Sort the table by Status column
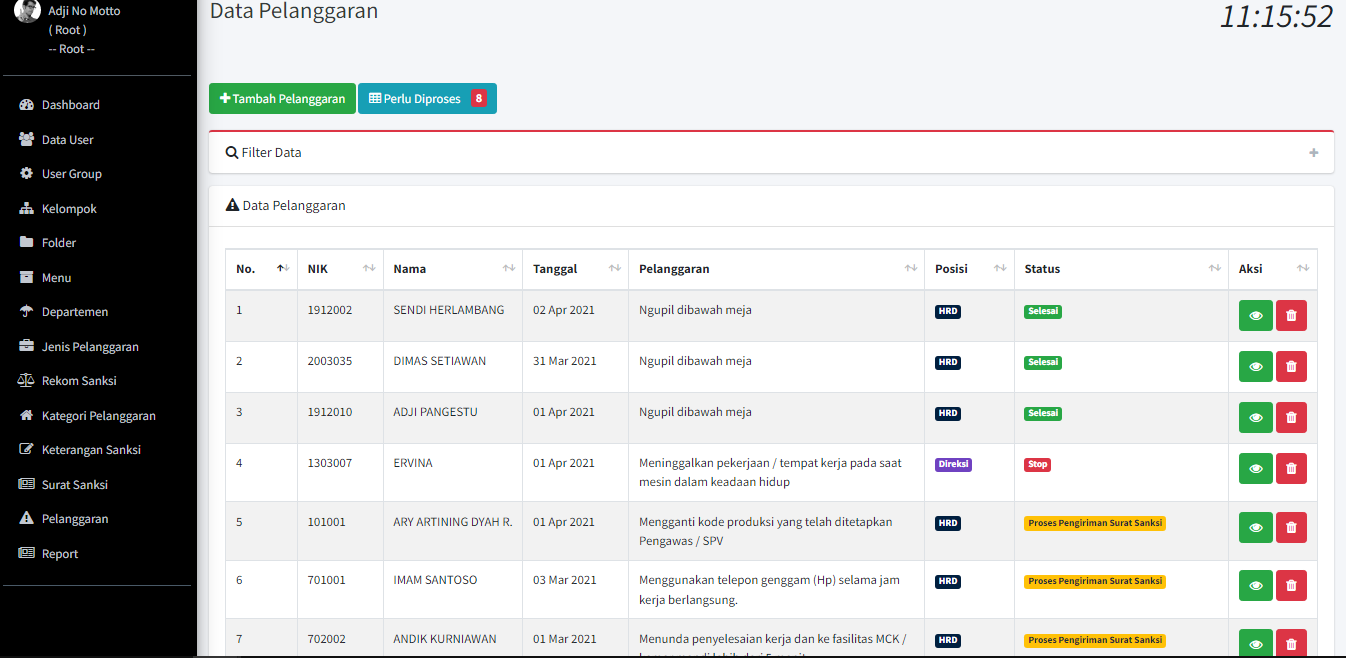The width and height of the screenshot is (1346, 658). 1120,269
